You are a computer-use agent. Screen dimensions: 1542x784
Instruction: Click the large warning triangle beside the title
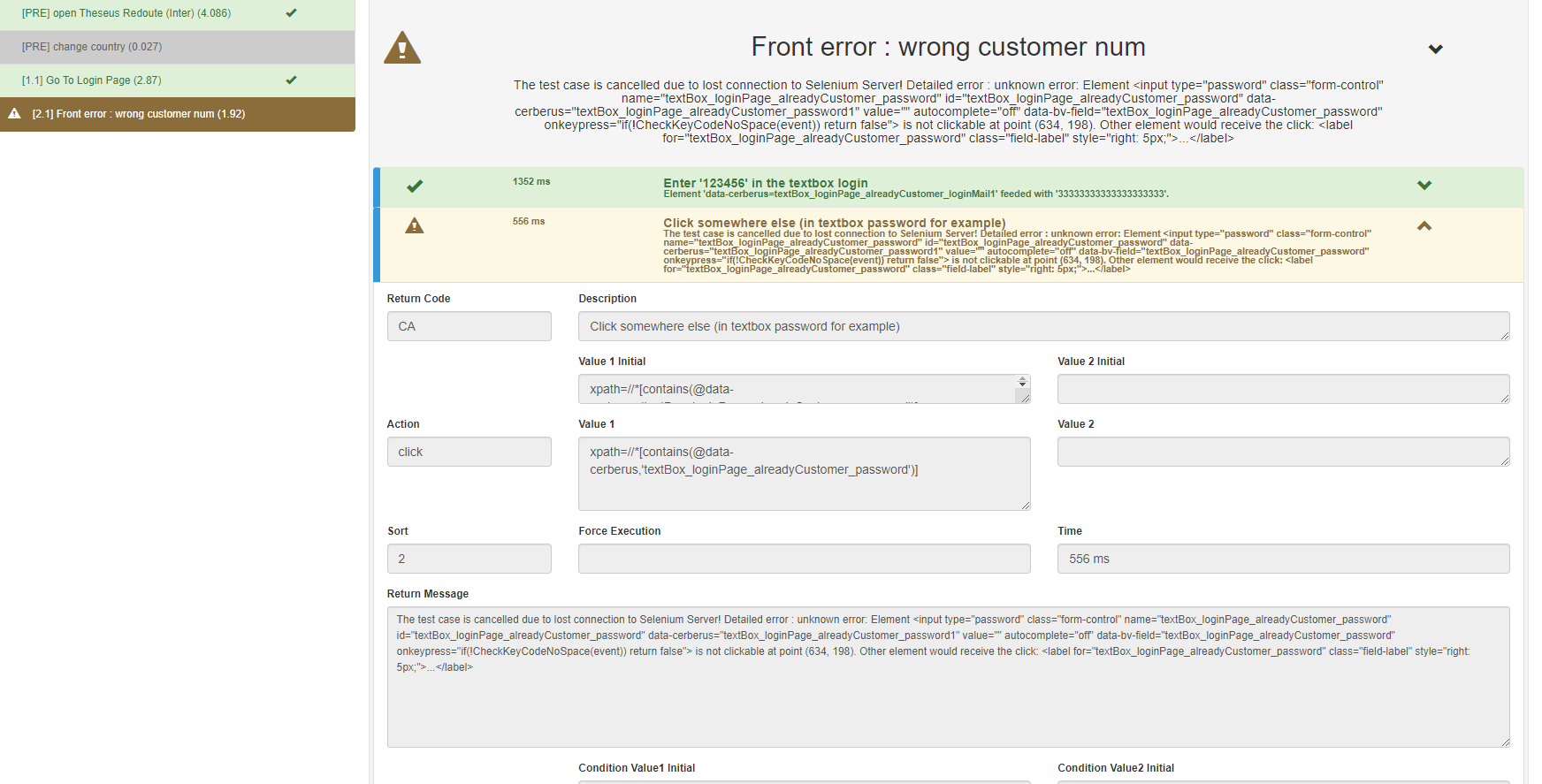coord(402,48)
